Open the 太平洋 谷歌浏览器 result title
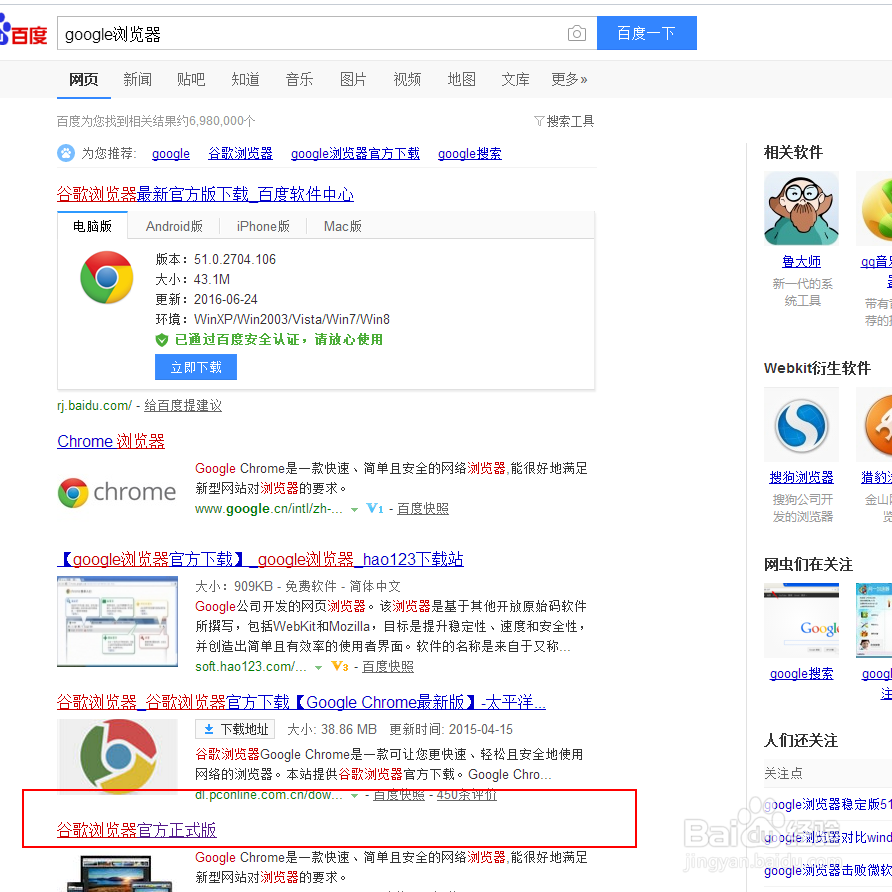The height and width of the screenshot is (892, 892). (x=302, y=702)
